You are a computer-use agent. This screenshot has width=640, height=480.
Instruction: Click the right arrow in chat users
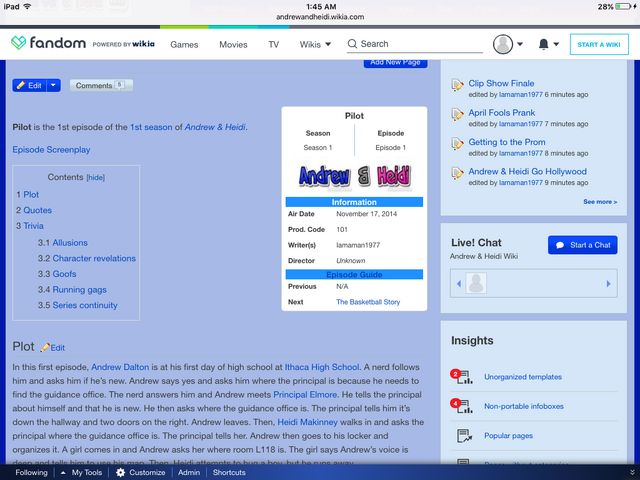click(x=608, y=283)
